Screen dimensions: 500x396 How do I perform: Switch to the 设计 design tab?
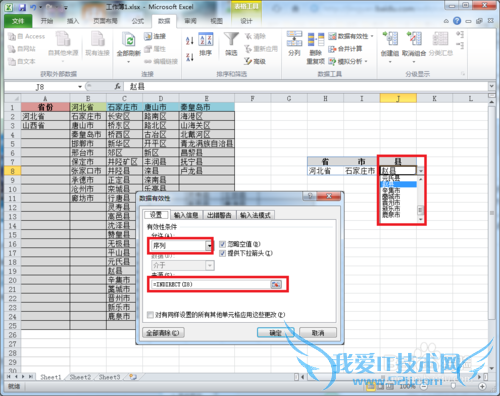pos(246,21)
